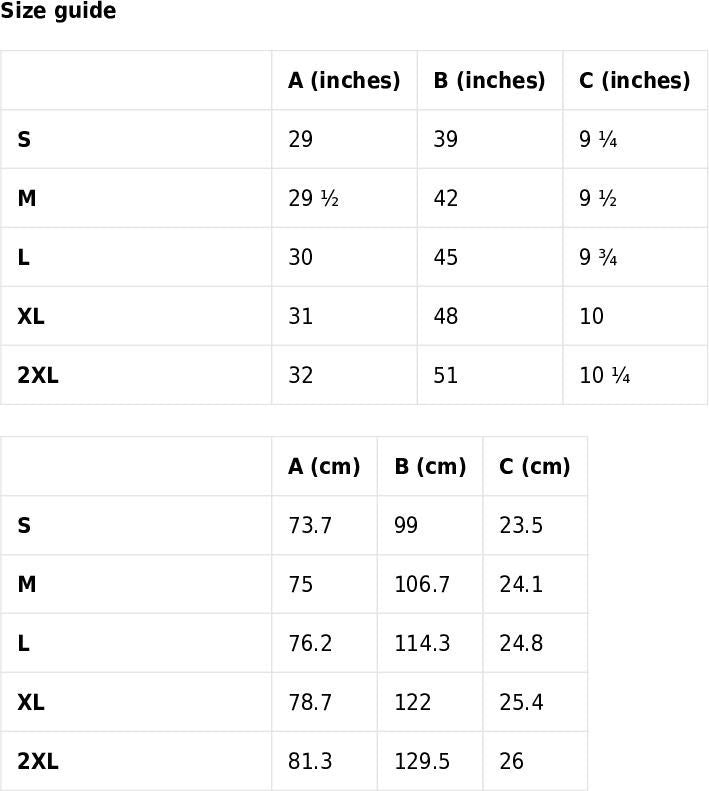Click the 122 value for size XL
Screen dimensions: 709x791
[413, 703]
